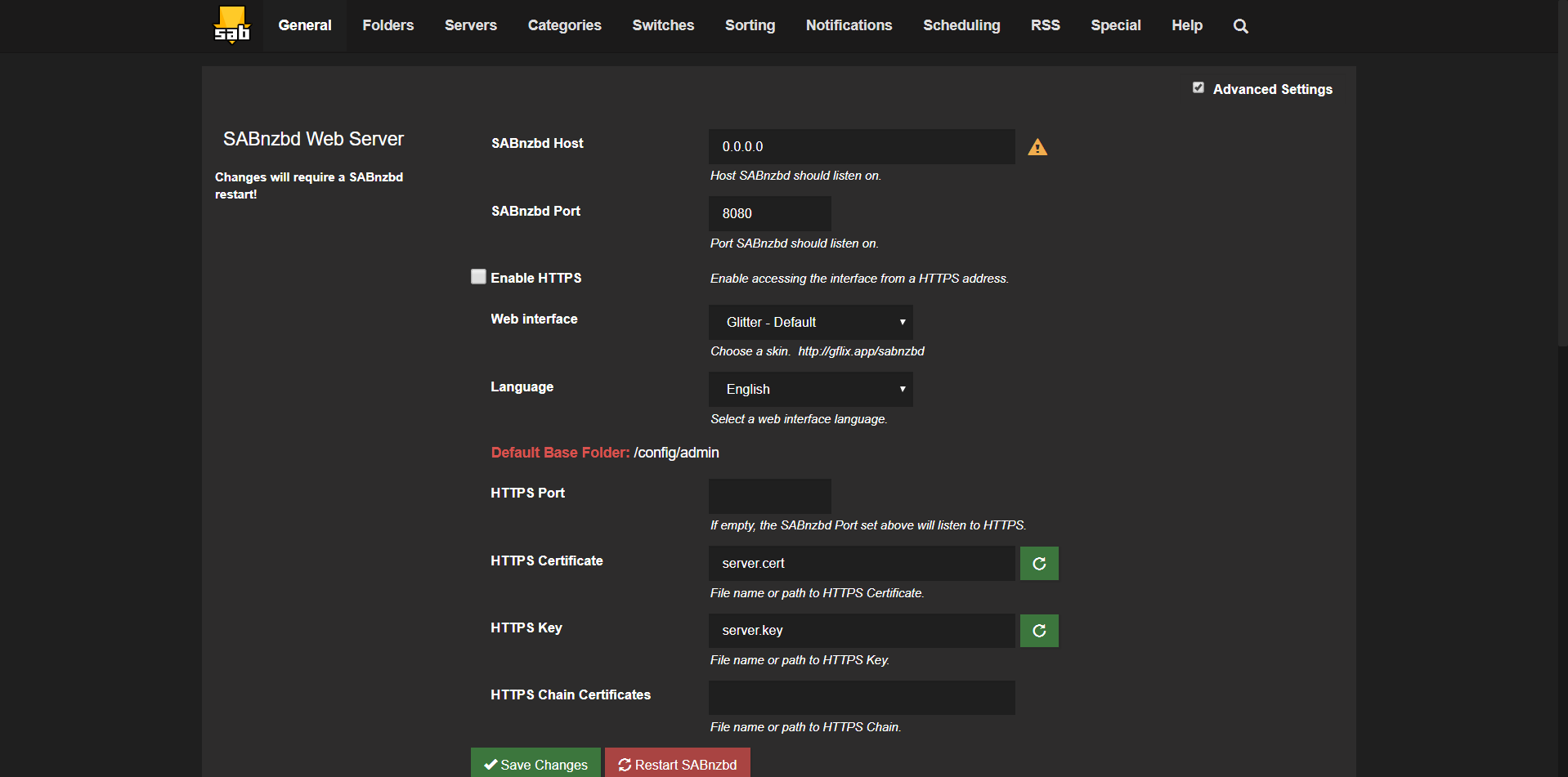Image resolution: width=1568 pixels, height=777 pixels.
Task: Focus the SABnzbd Port input
Action: (769, 213)
